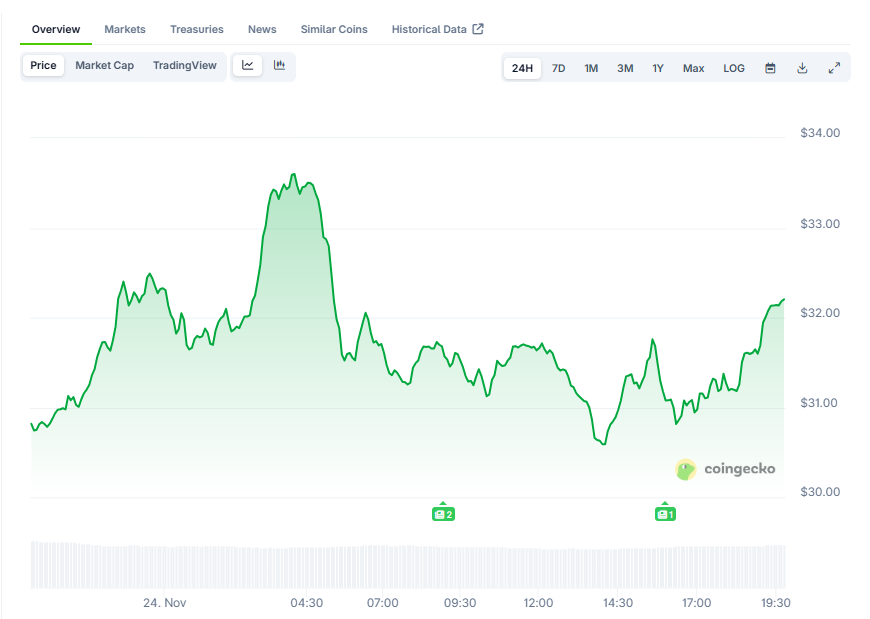This screenshot has height=619, width=870.
Task: Click the volume range navigator bar
Action: [408, 566]
